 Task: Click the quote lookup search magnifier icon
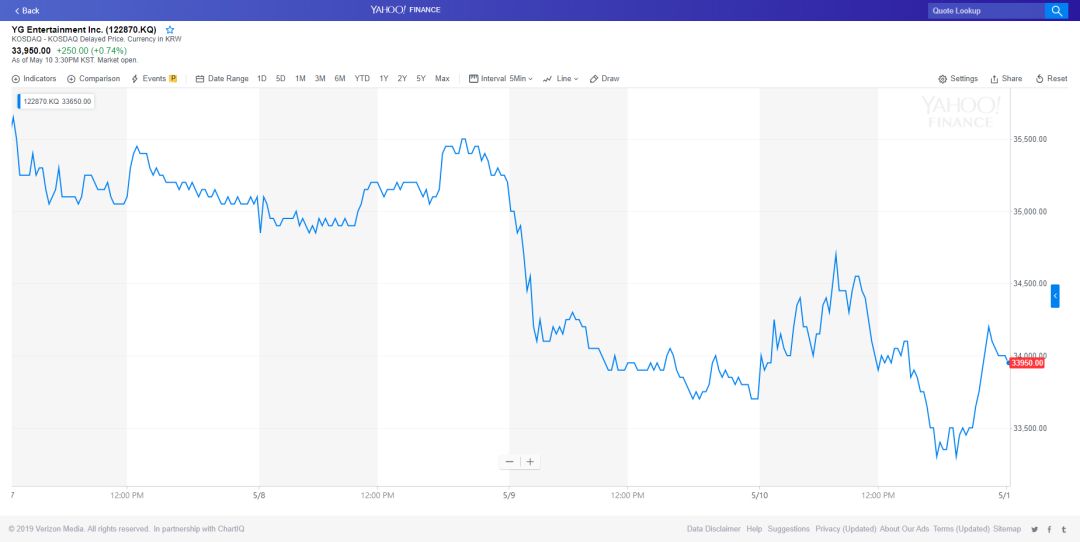(1056, 11)
